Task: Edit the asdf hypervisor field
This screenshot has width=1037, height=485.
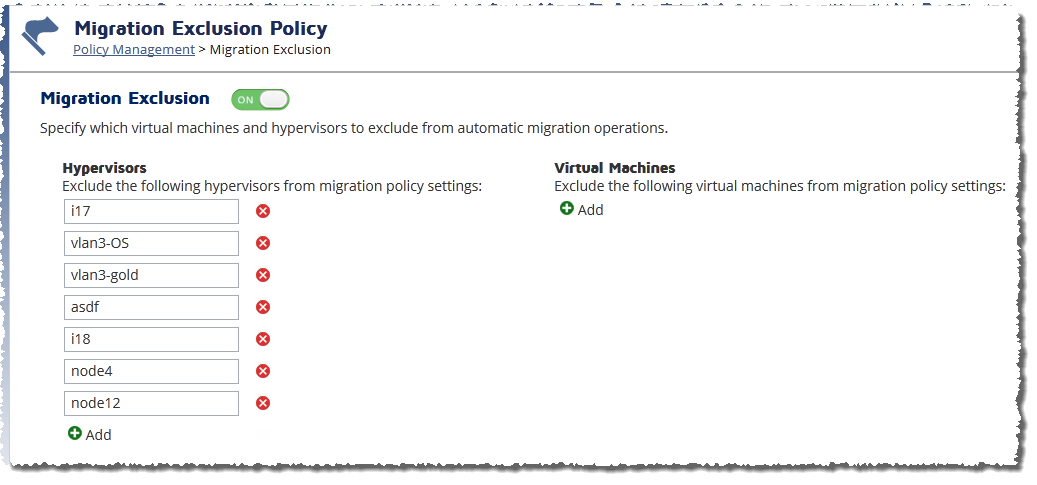Action: tap(151, 307)
